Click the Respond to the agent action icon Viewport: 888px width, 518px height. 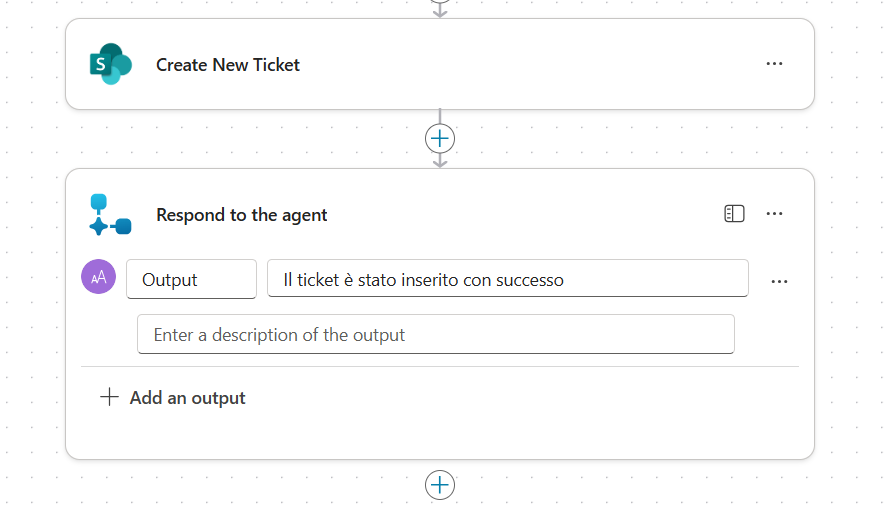point(110,214)
